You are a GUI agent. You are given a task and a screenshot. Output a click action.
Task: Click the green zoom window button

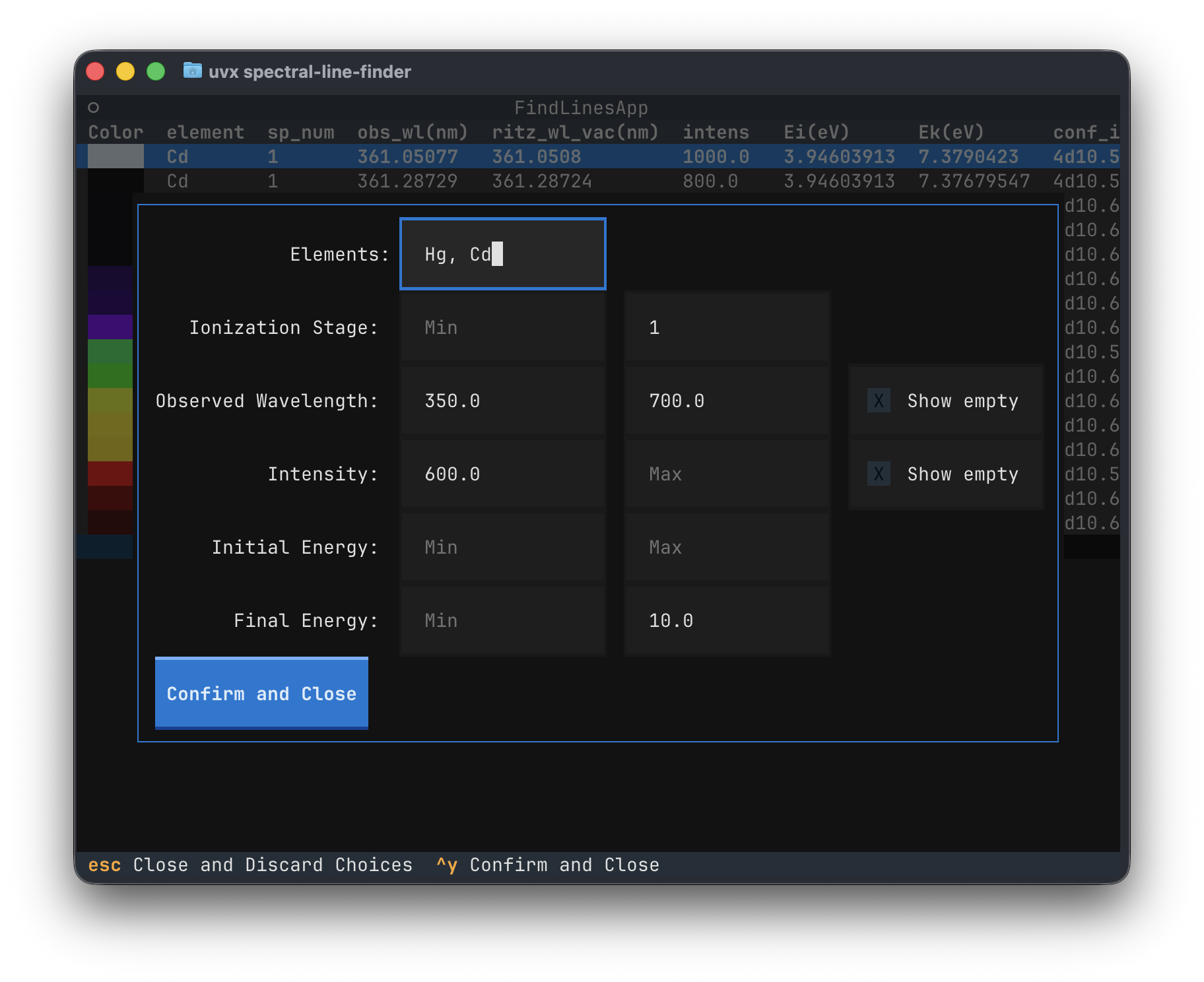coord(156,71)
